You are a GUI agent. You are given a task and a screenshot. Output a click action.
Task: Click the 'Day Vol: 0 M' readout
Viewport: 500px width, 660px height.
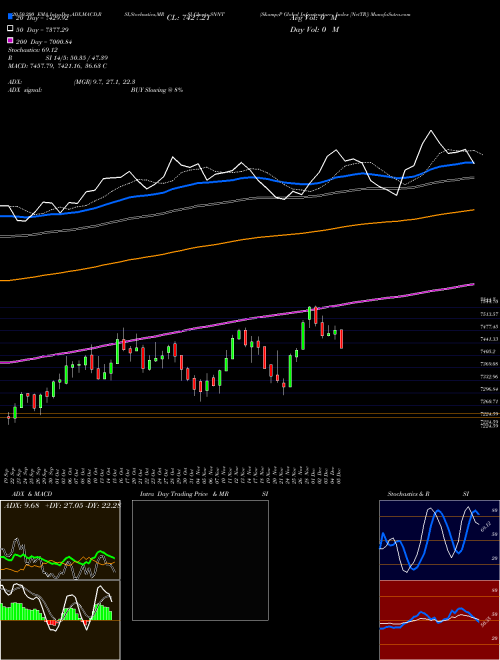(314, 30)
